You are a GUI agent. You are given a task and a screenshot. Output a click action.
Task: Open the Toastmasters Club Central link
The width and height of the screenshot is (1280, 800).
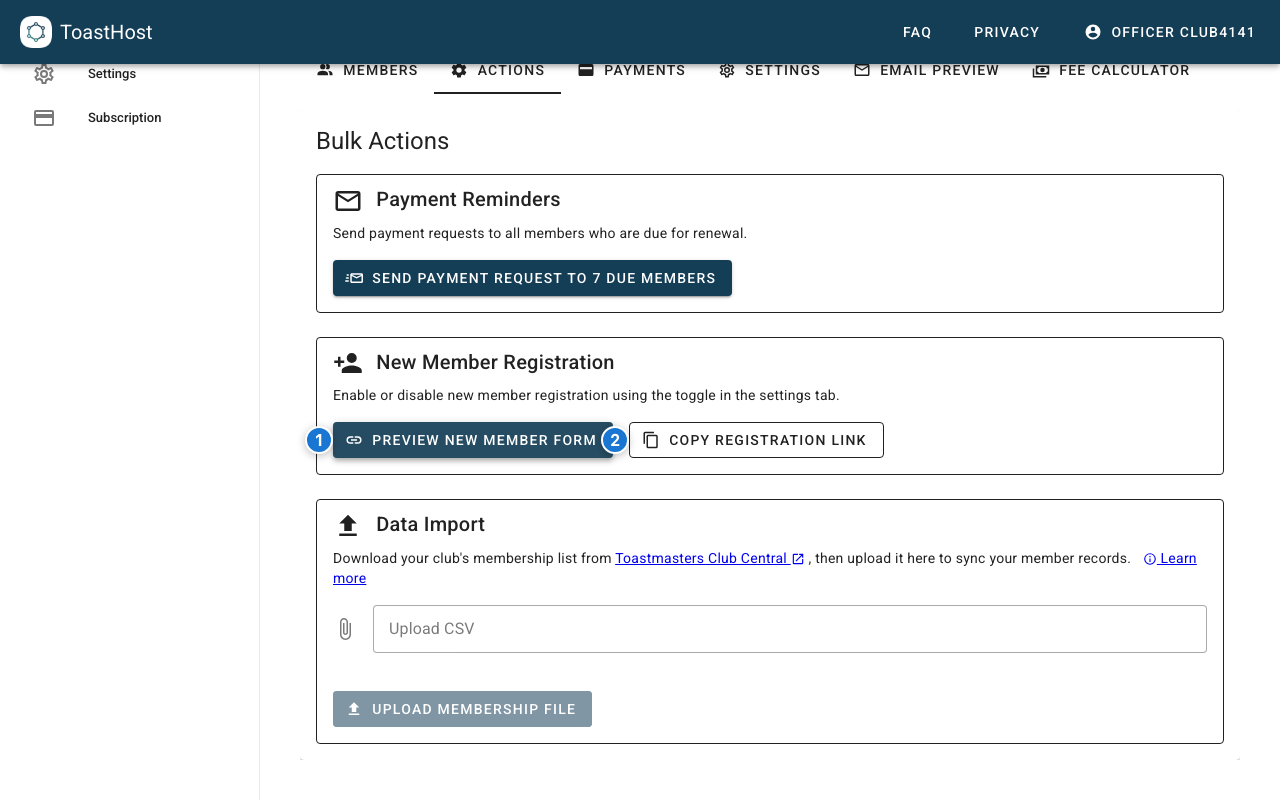coord(703,558)
